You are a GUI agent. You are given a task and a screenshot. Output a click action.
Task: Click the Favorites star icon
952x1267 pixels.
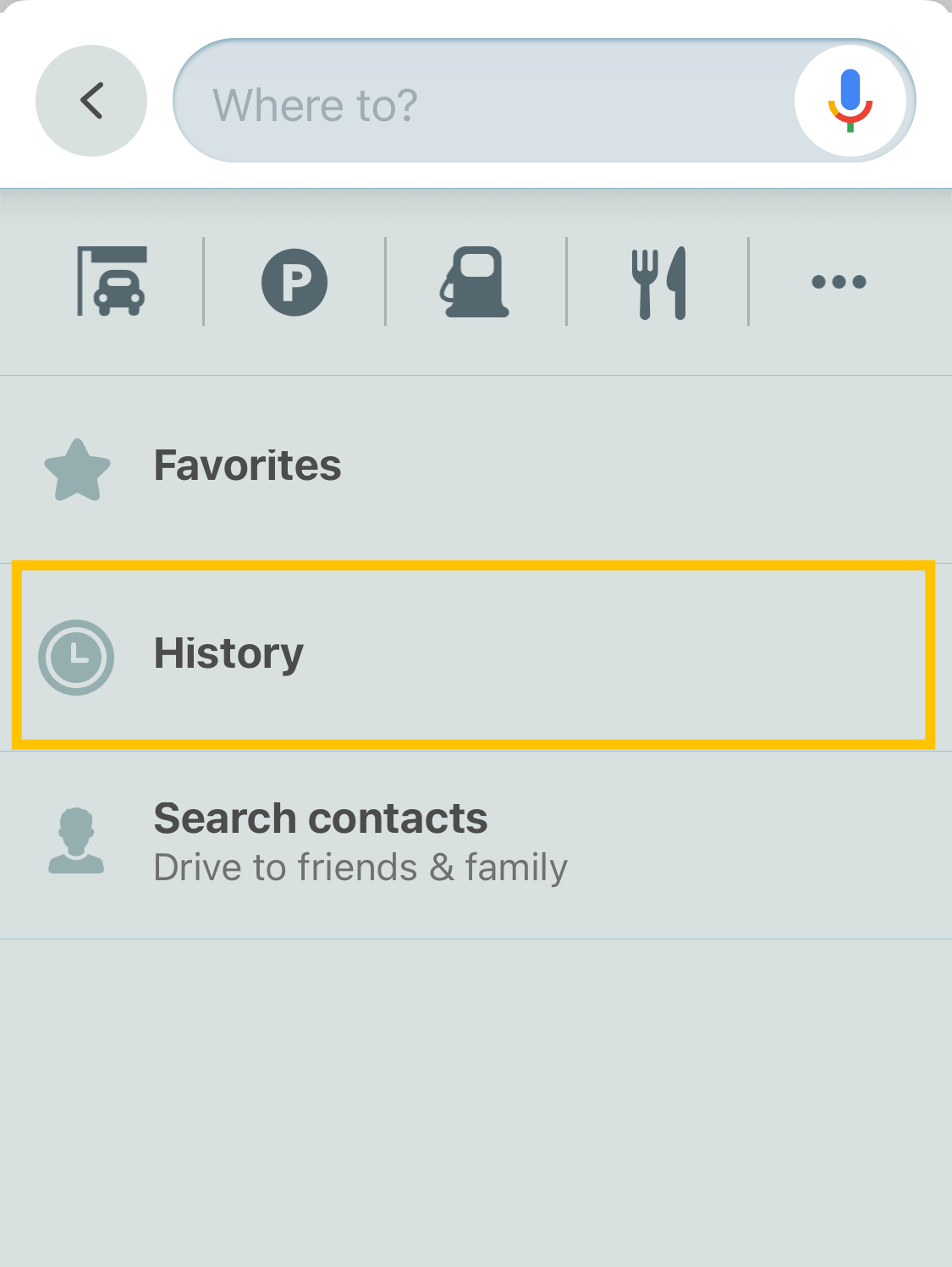tap(77, 470)
